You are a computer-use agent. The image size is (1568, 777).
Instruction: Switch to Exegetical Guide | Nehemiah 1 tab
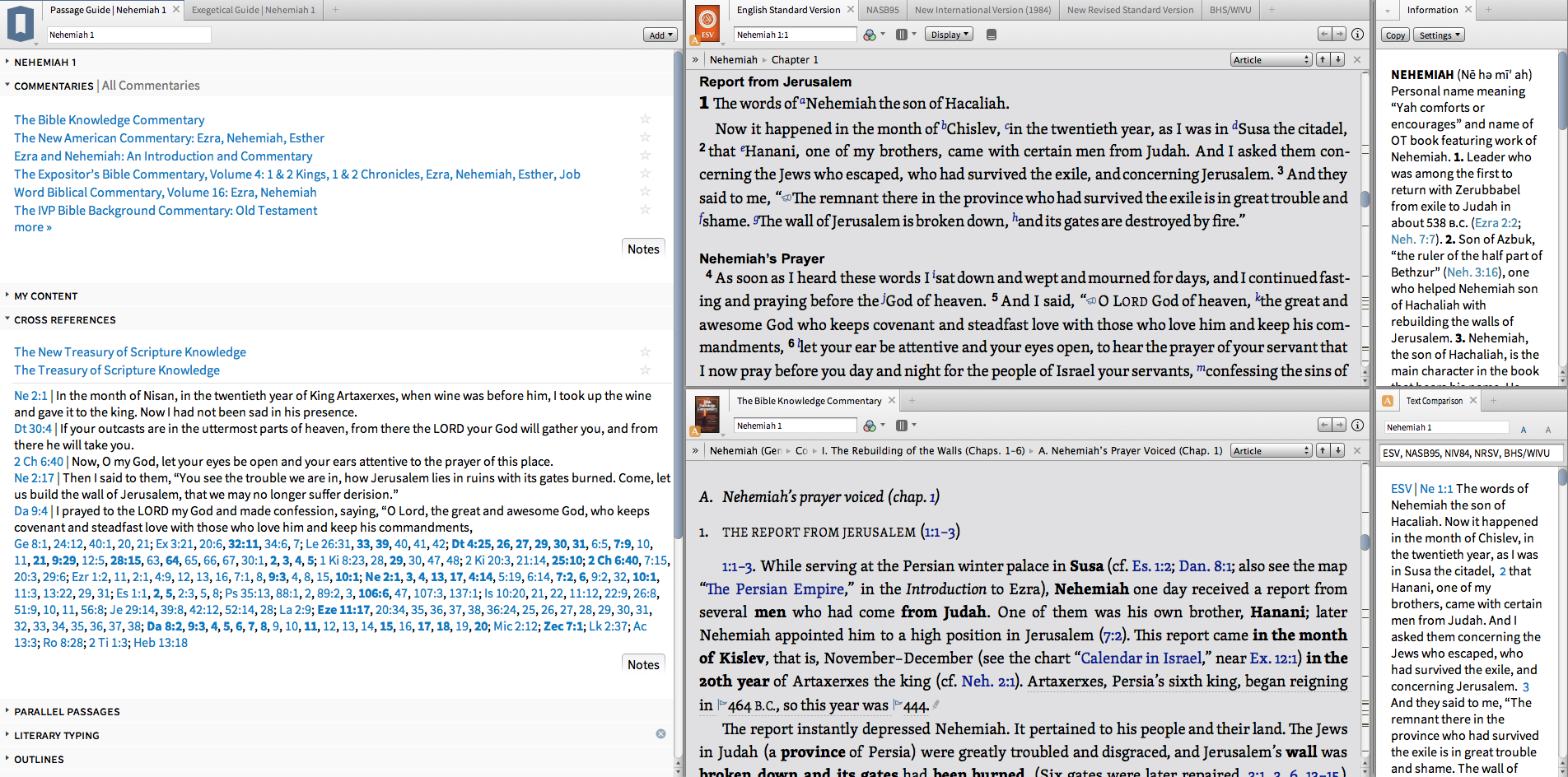pos(253,10)
